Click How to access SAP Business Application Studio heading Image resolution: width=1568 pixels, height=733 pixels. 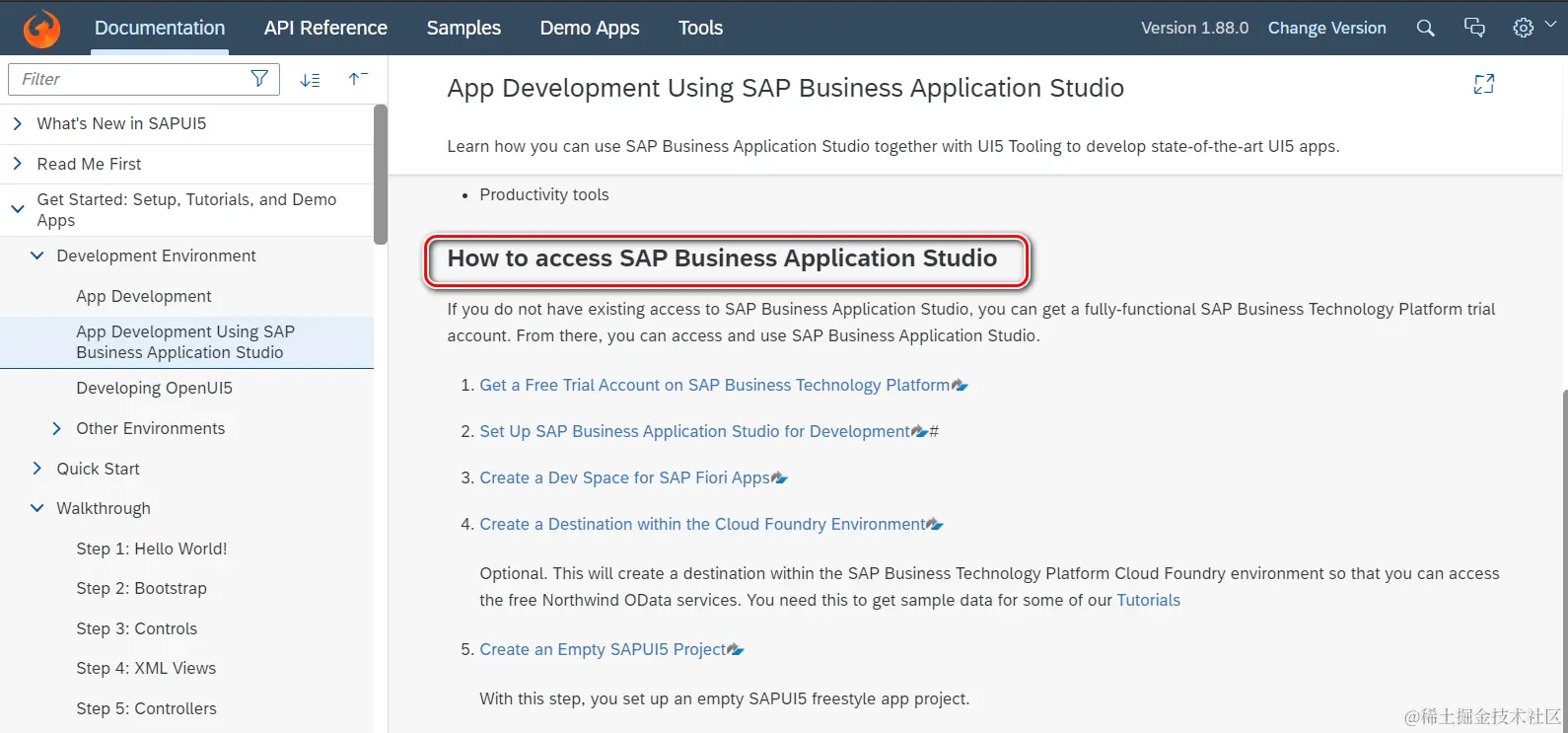pos(722,258)
